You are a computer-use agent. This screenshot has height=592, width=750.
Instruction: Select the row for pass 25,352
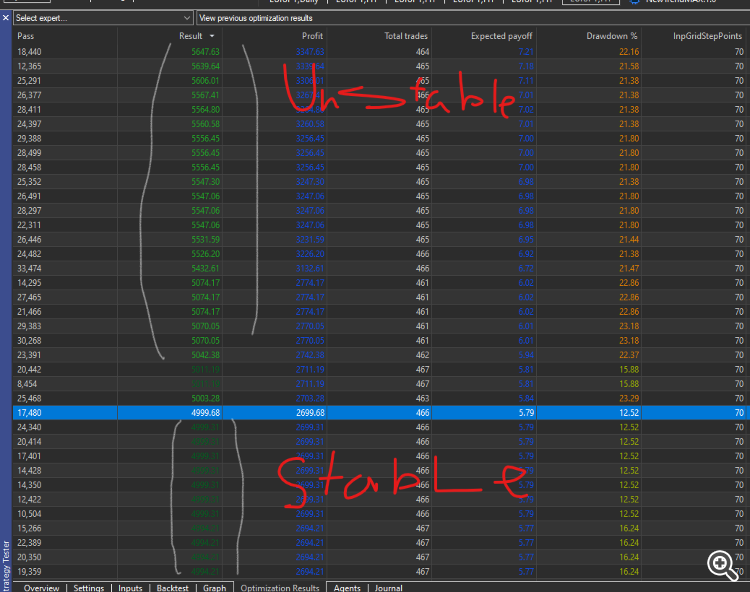point(381,182)
